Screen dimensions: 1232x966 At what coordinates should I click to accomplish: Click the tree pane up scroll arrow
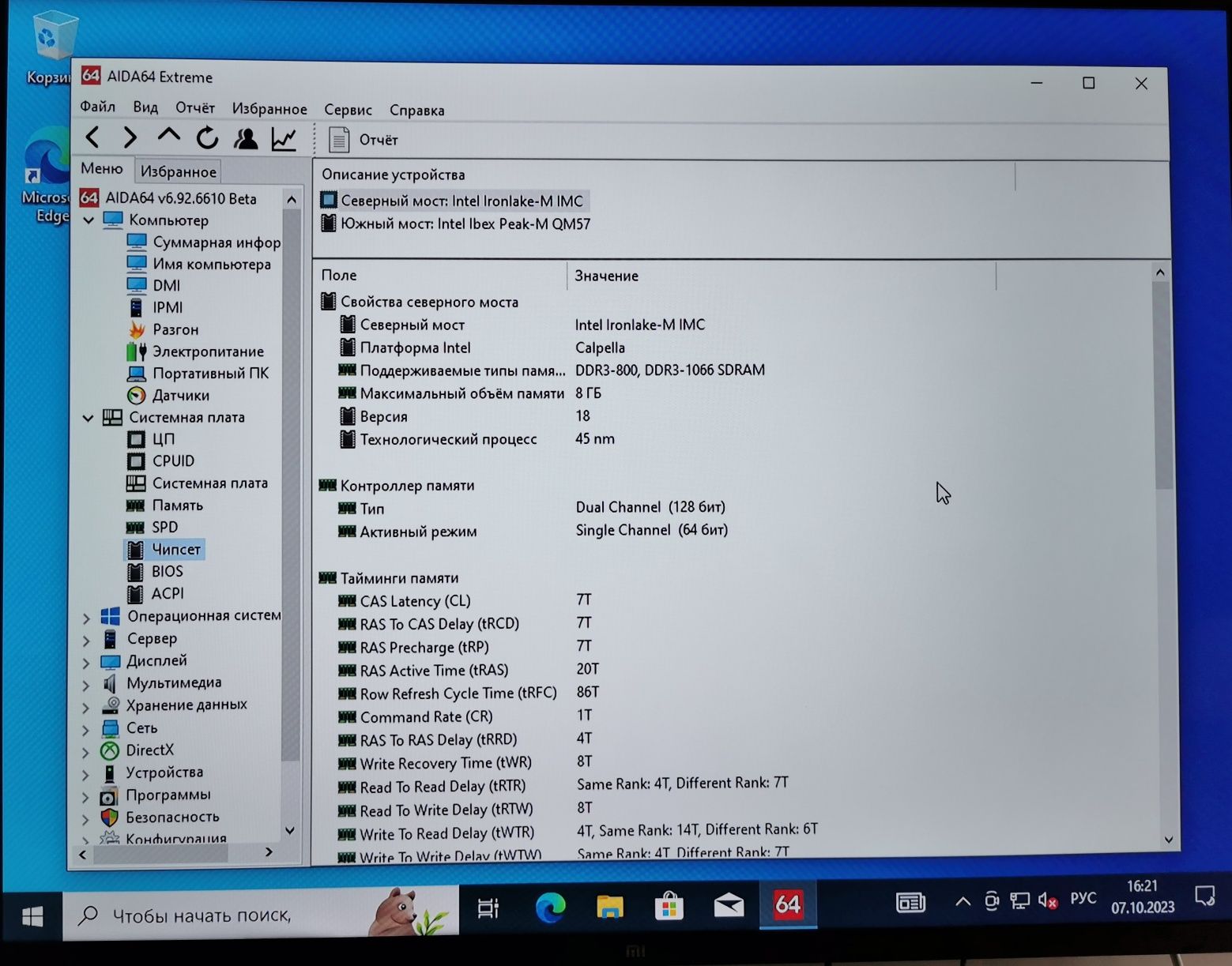tap(291, 200)
